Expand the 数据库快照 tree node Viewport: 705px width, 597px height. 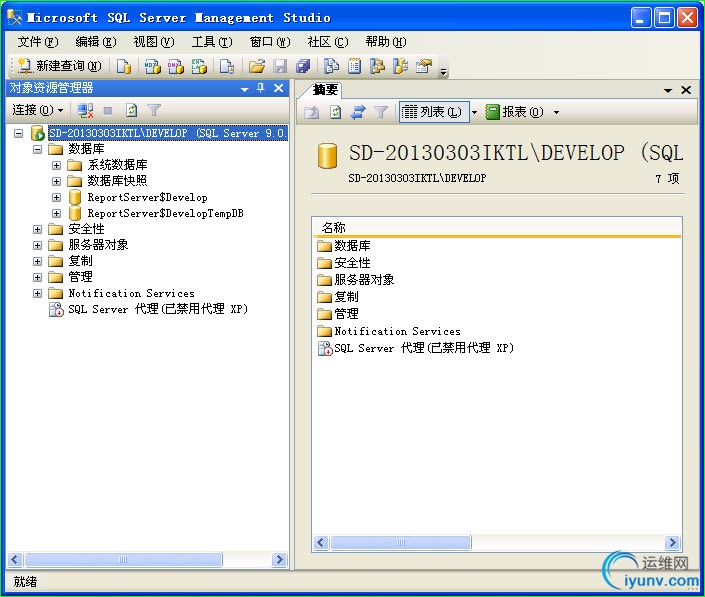coord(56,182)
